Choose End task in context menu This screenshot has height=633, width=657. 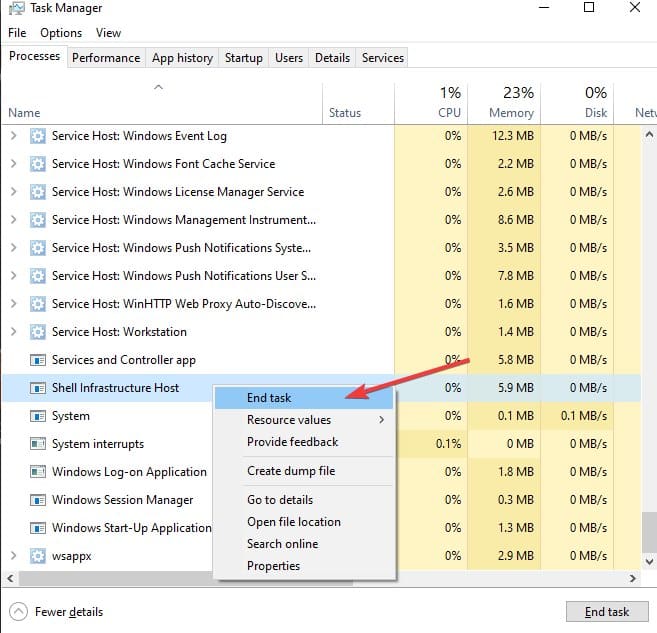(x=304, y=398)
